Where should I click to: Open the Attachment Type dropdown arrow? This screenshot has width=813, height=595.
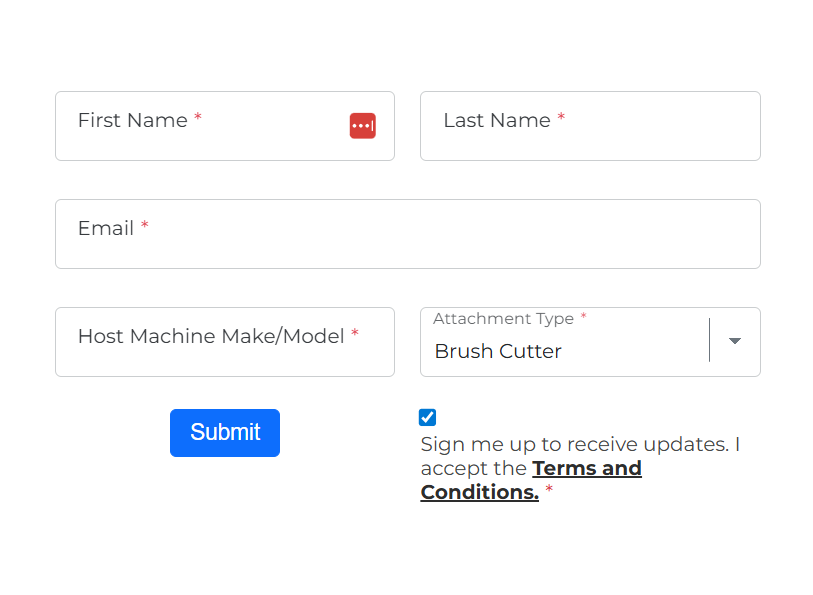735,341
